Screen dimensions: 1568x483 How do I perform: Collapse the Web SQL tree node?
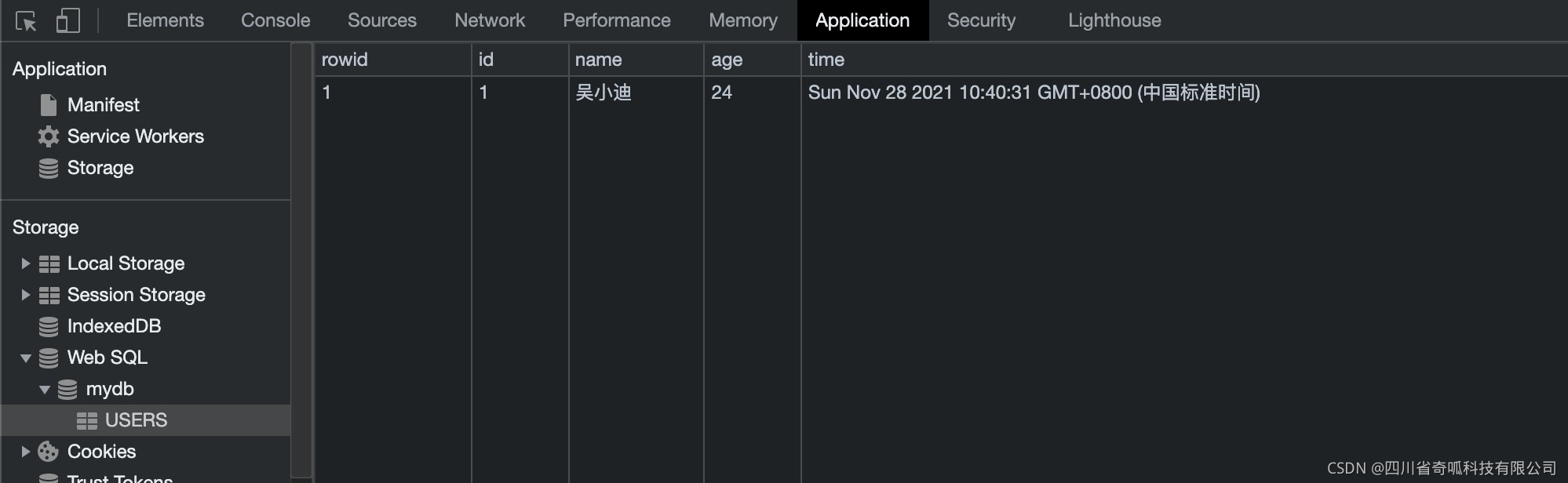click(25, 358)
